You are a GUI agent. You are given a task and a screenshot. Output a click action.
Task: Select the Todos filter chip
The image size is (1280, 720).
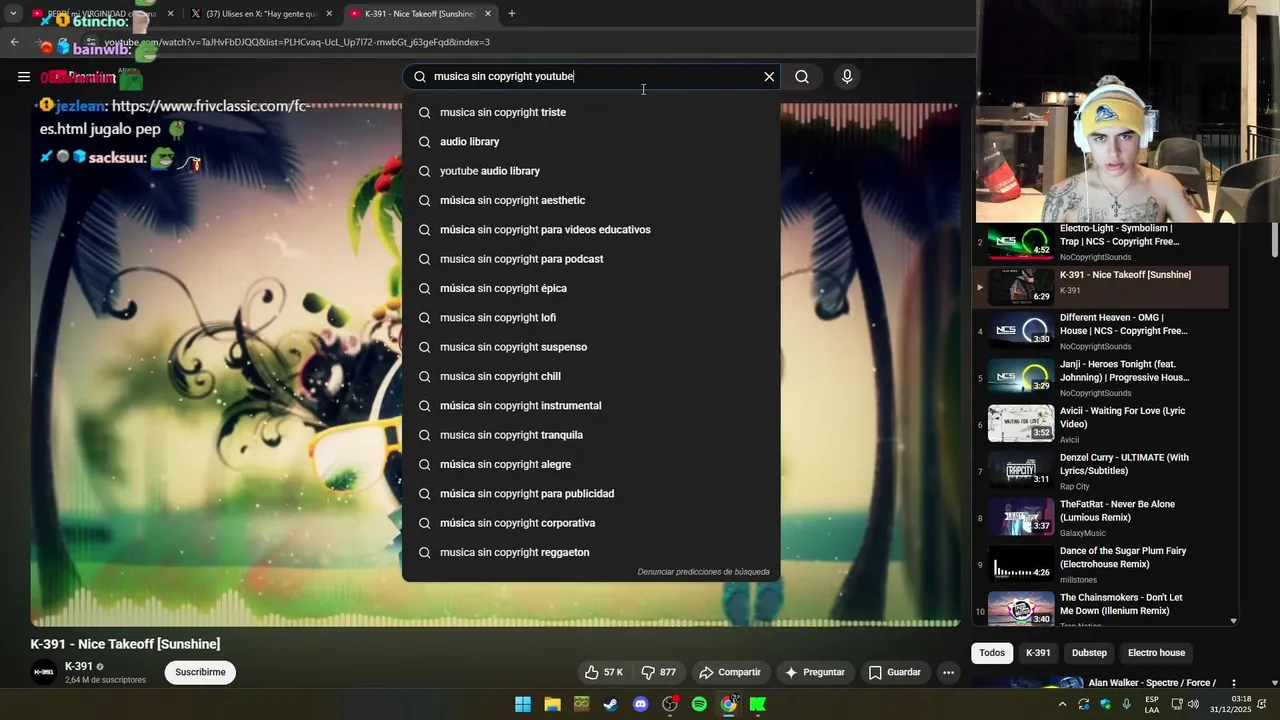[x=992, y=653]
